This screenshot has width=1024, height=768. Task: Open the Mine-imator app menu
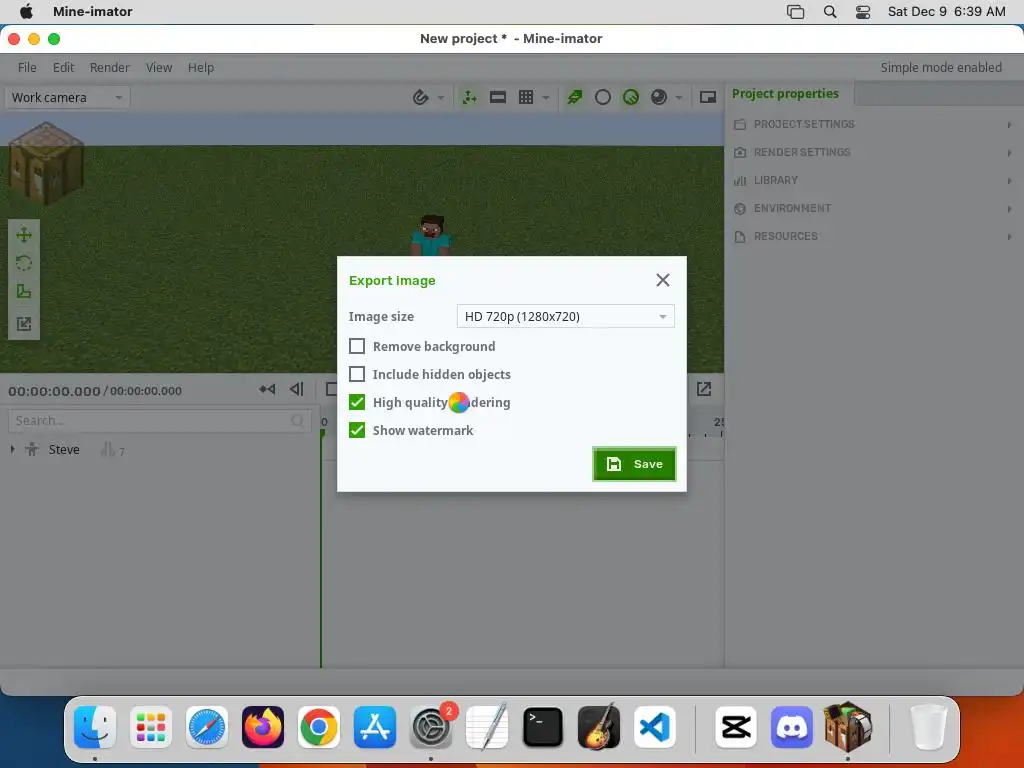93,12
